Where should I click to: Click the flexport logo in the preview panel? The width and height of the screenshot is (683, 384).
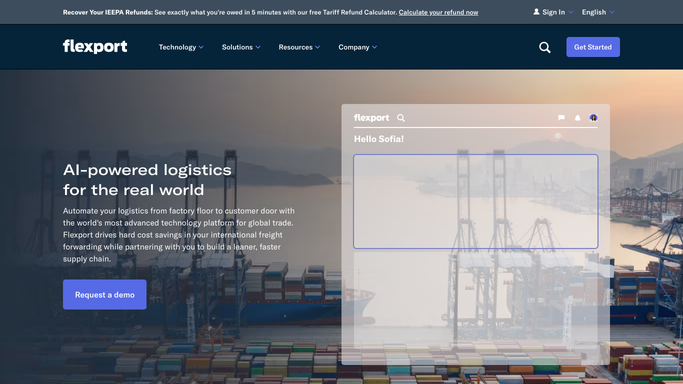pyautogui.click(x=371, y=118)
